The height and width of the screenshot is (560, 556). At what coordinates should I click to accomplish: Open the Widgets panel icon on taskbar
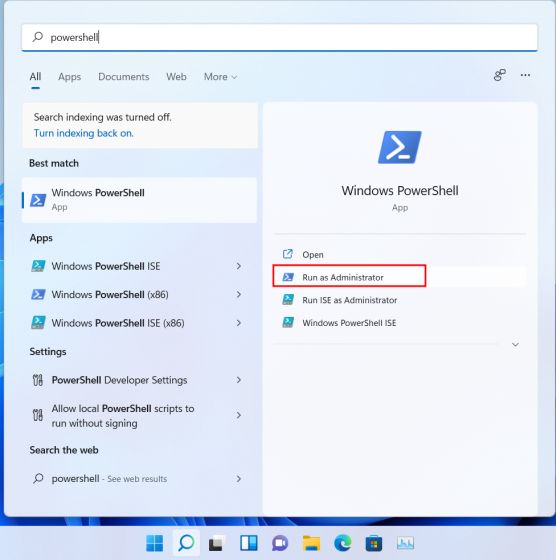[x=249, y=543]
